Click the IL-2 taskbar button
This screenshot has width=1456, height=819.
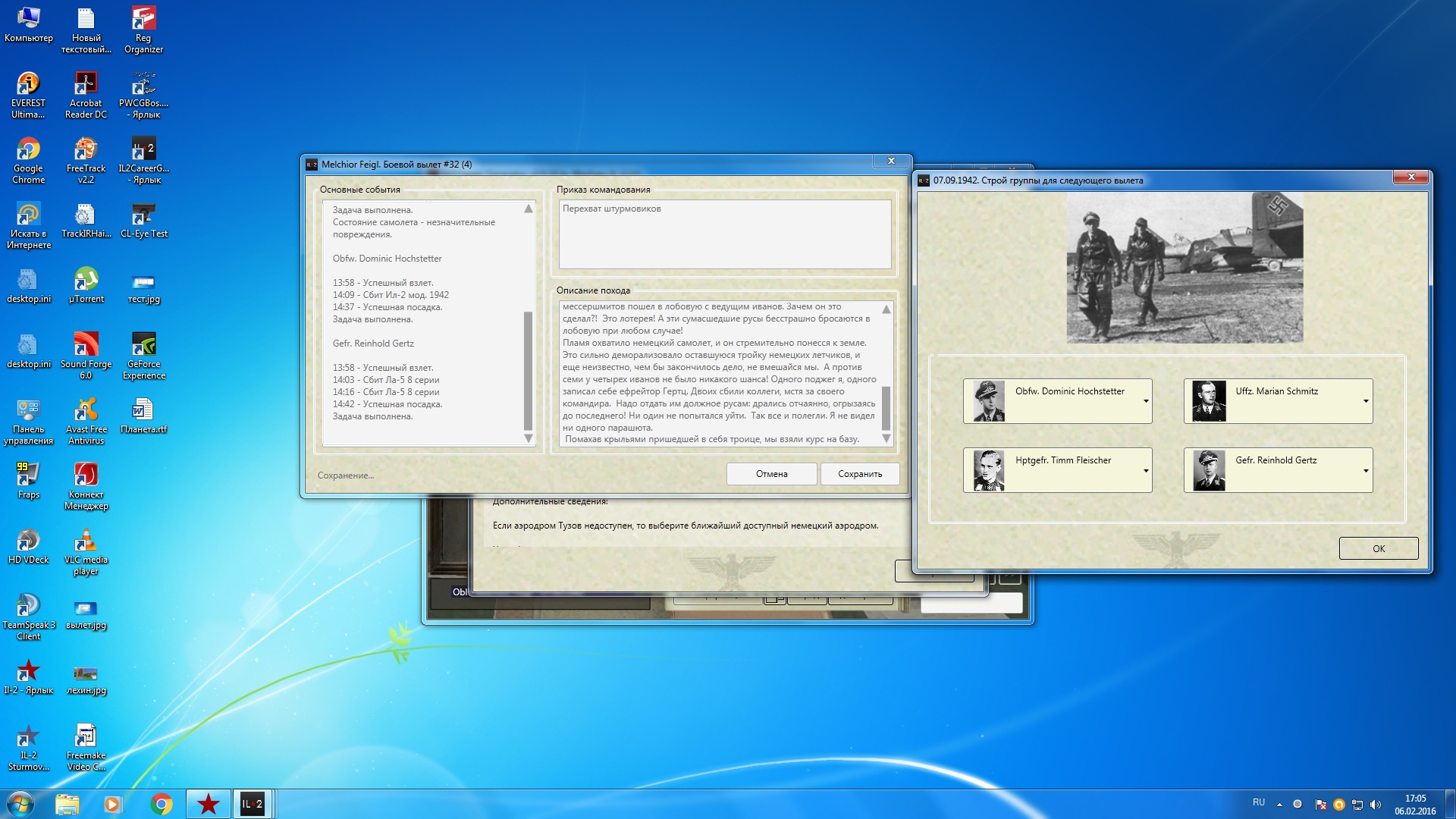(x=252, y=804)
